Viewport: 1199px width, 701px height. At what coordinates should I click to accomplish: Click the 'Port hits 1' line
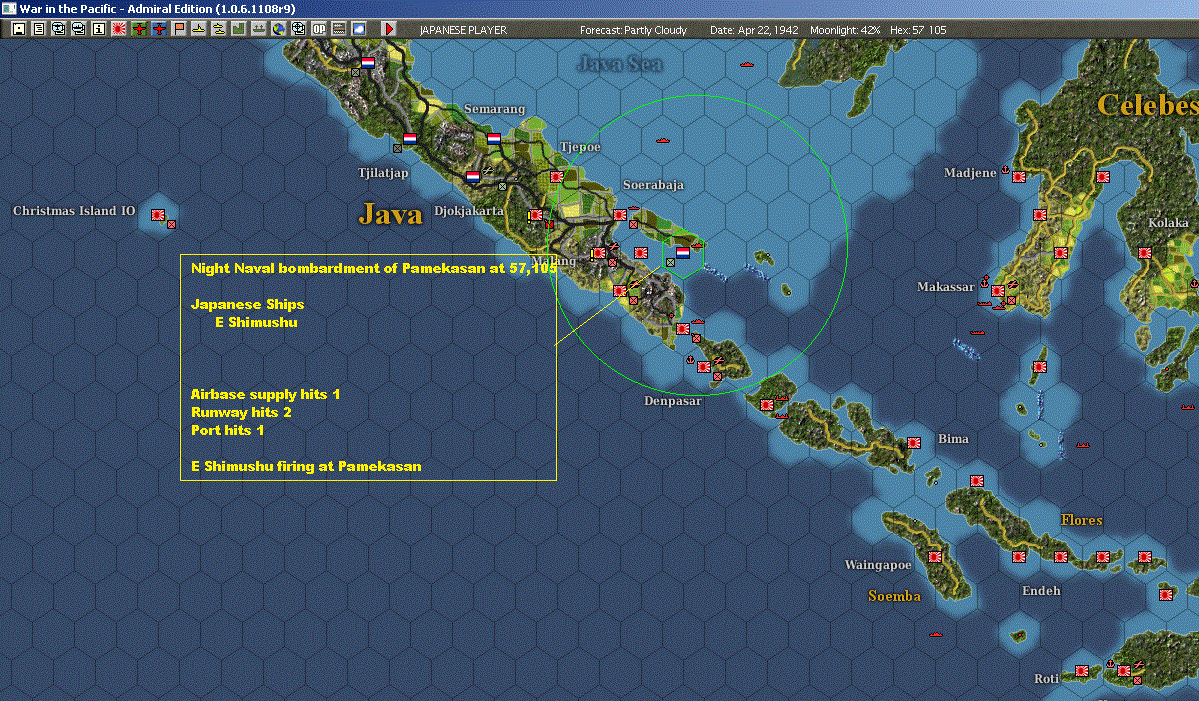(227, 430)
